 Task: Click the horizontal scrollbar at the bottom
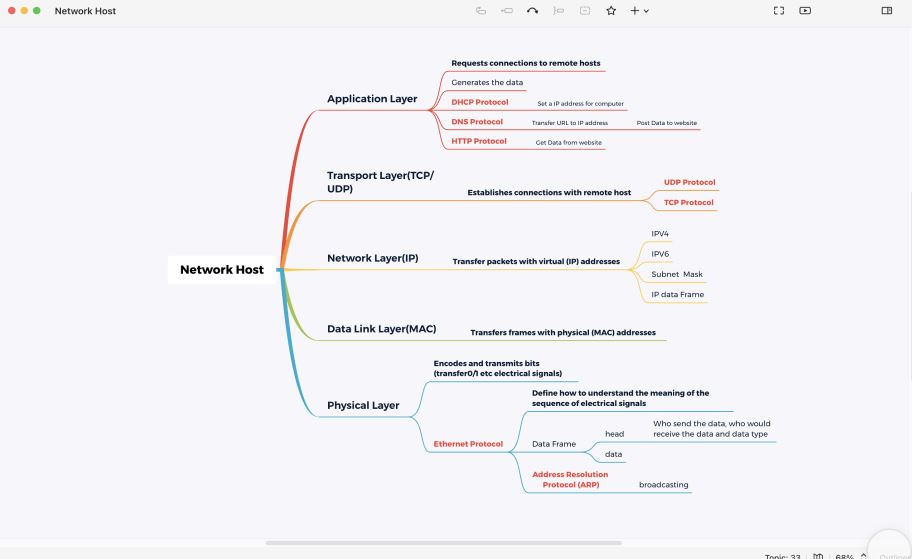(x=443, y=543)
